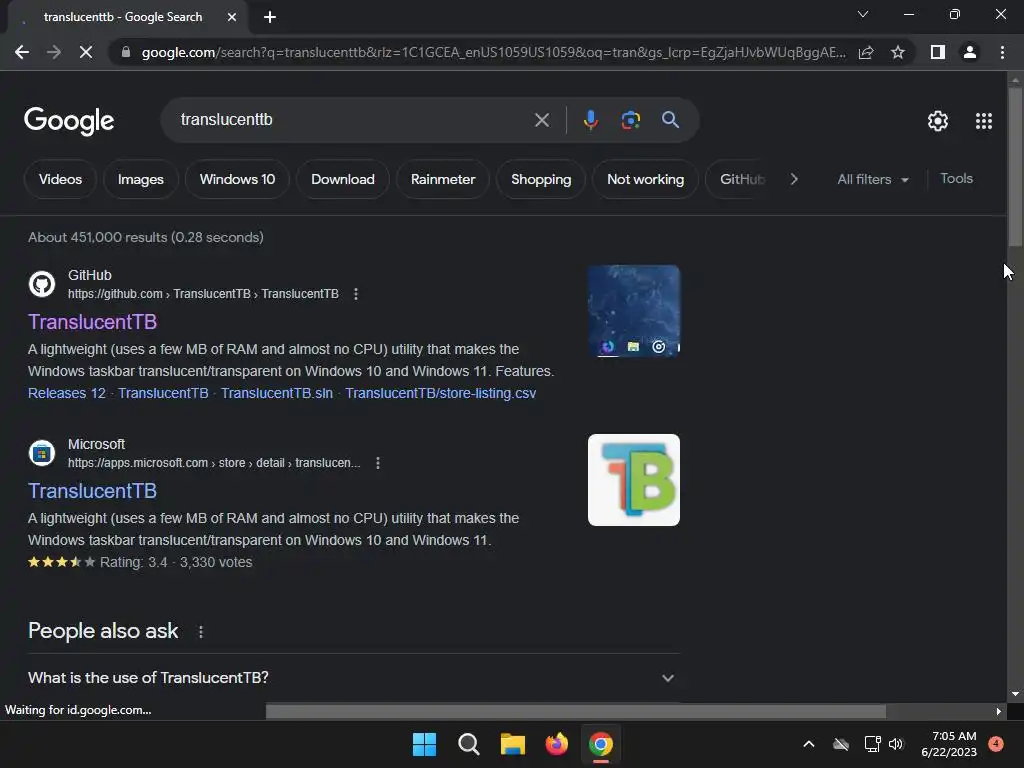Viewport: 1024px width, 768px height.
Task: Close the translucenttb Google Search tab
Action: (x=232, y=17)
